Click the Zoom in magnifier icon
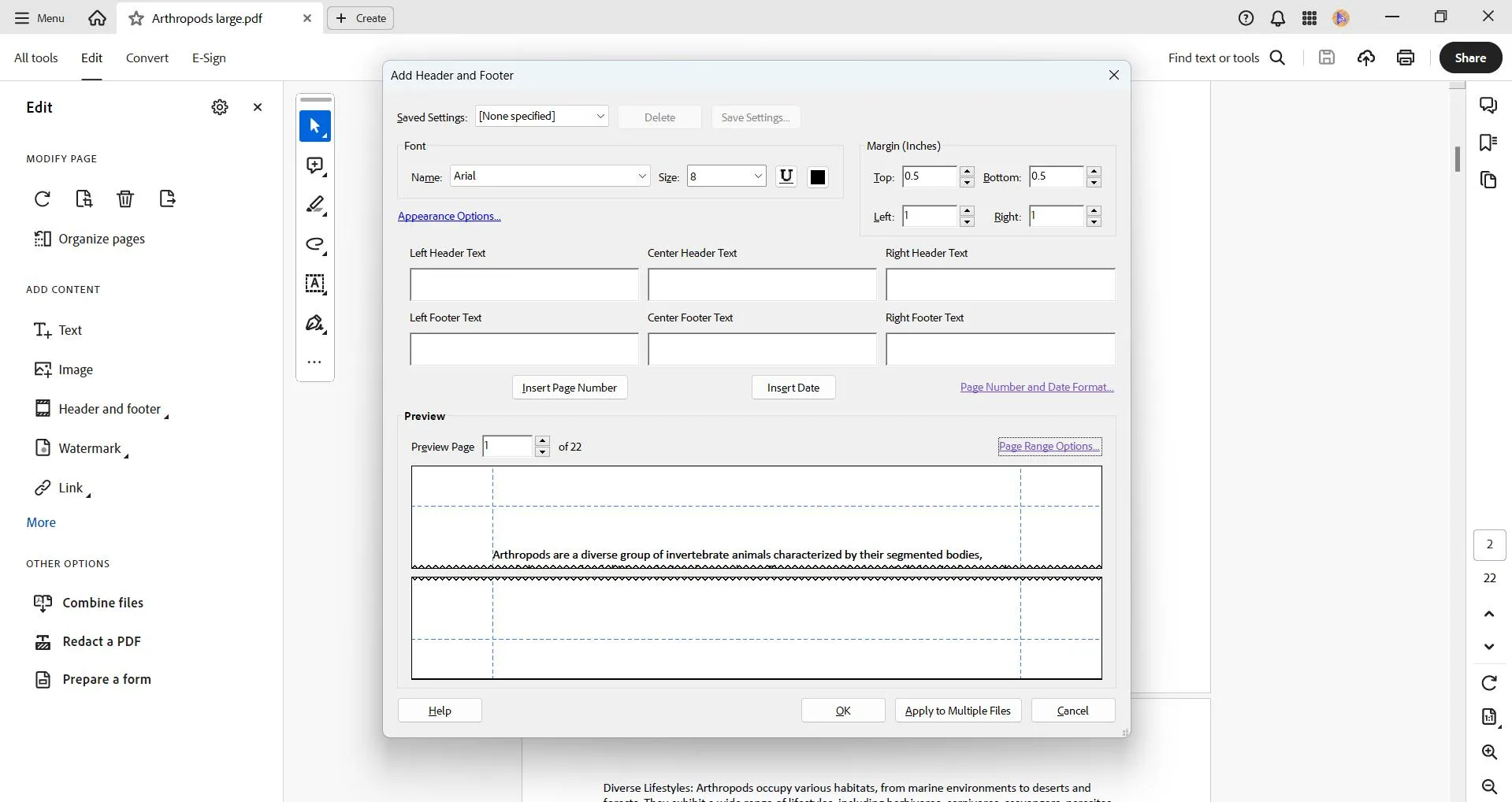The height and width of the screenshot is (802, 1512). click(1489, 752)
